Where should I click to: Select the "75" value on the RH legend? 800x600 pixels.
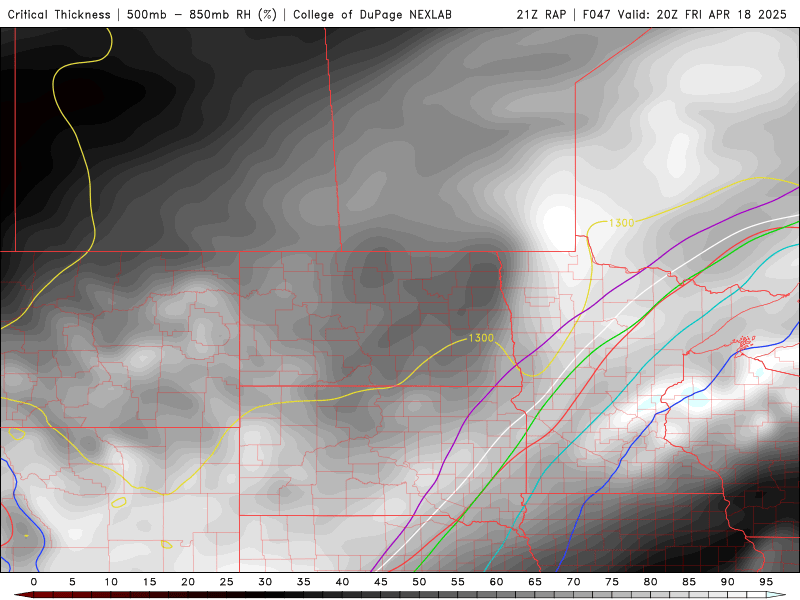[612, 582]
